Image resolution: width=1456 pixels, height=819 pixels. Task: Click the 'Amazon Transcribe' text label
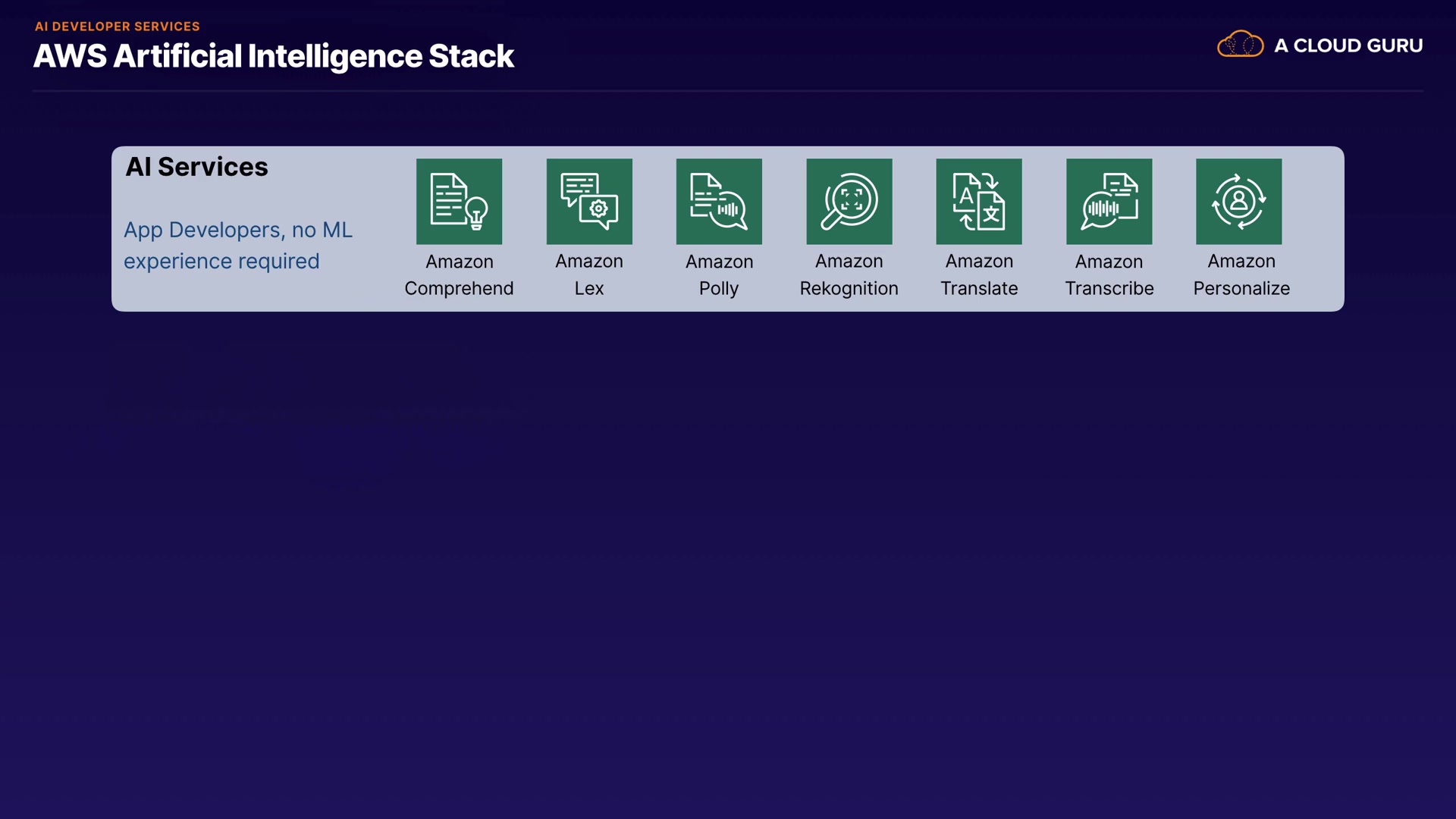(x=1109, y=275)
